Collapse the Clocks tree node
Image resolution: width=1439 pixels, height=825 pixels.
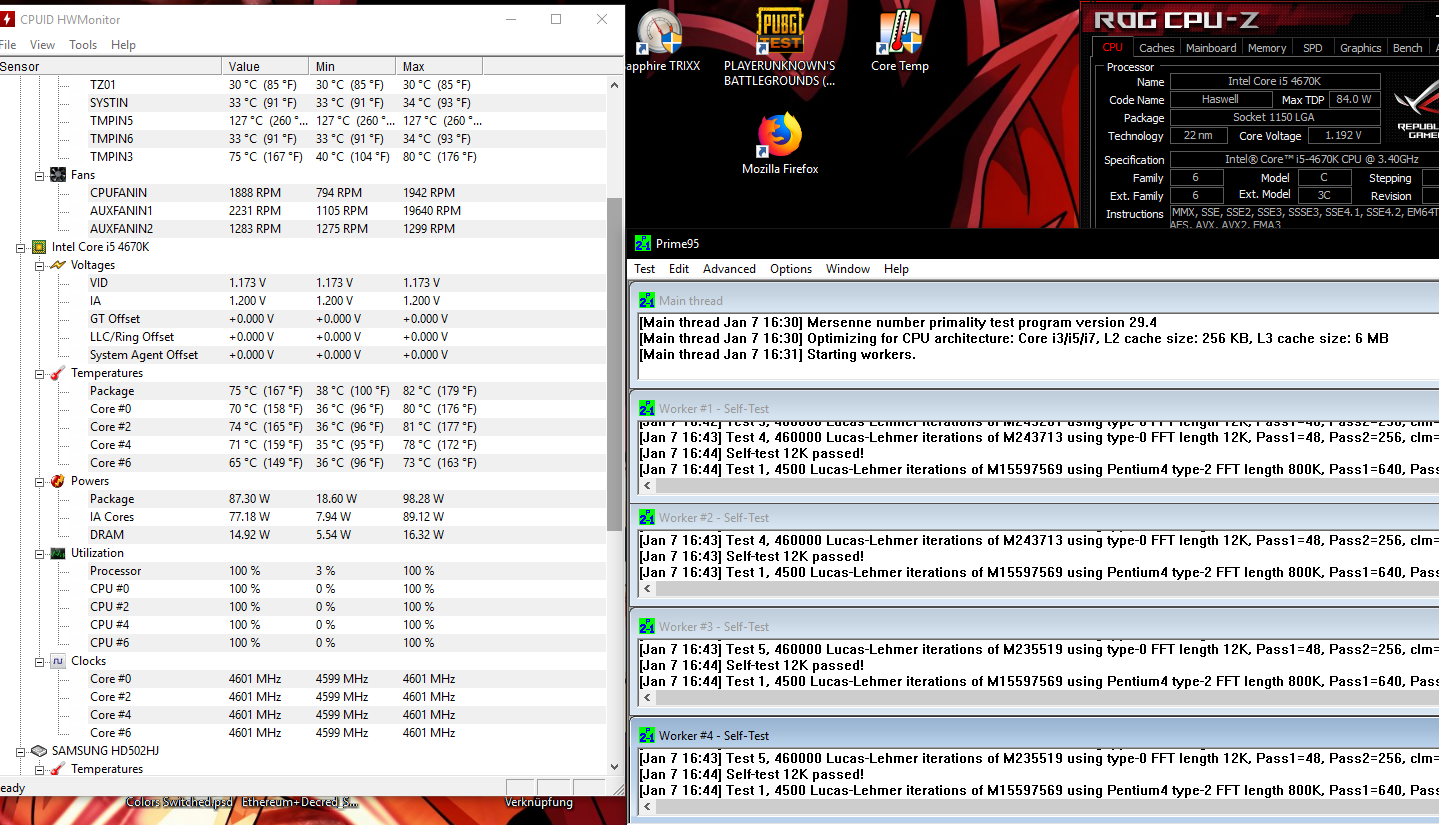(x=40, y=661)
